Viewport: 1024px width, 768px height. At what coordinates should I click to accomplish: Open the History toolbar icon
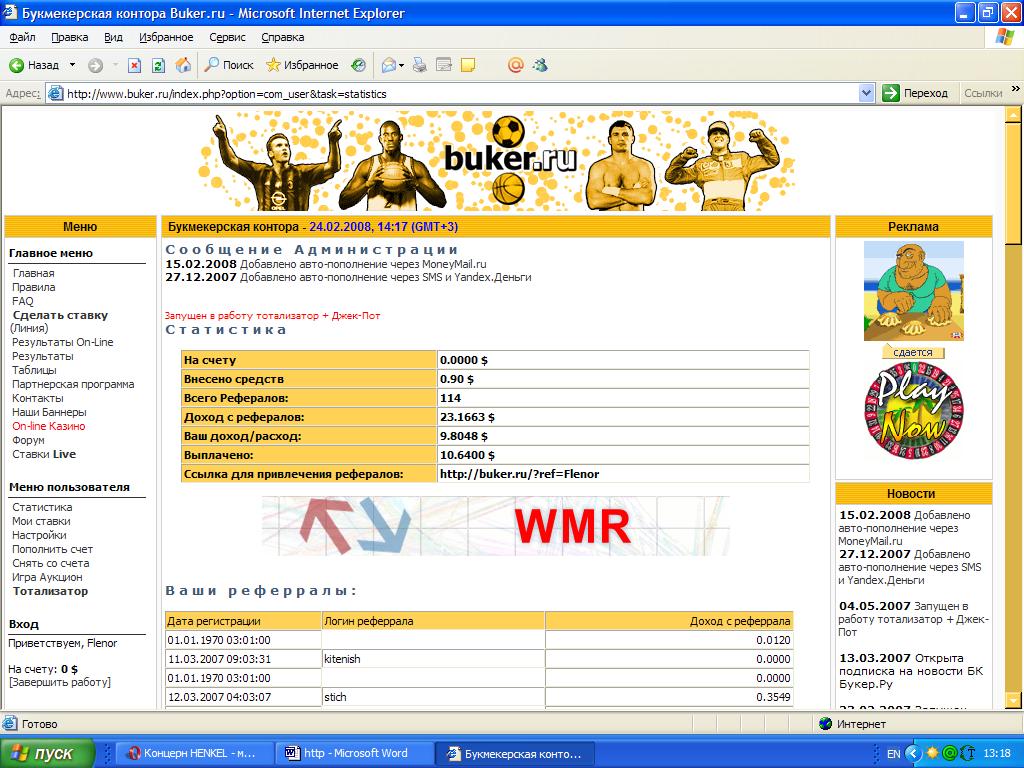coord(358,65)
